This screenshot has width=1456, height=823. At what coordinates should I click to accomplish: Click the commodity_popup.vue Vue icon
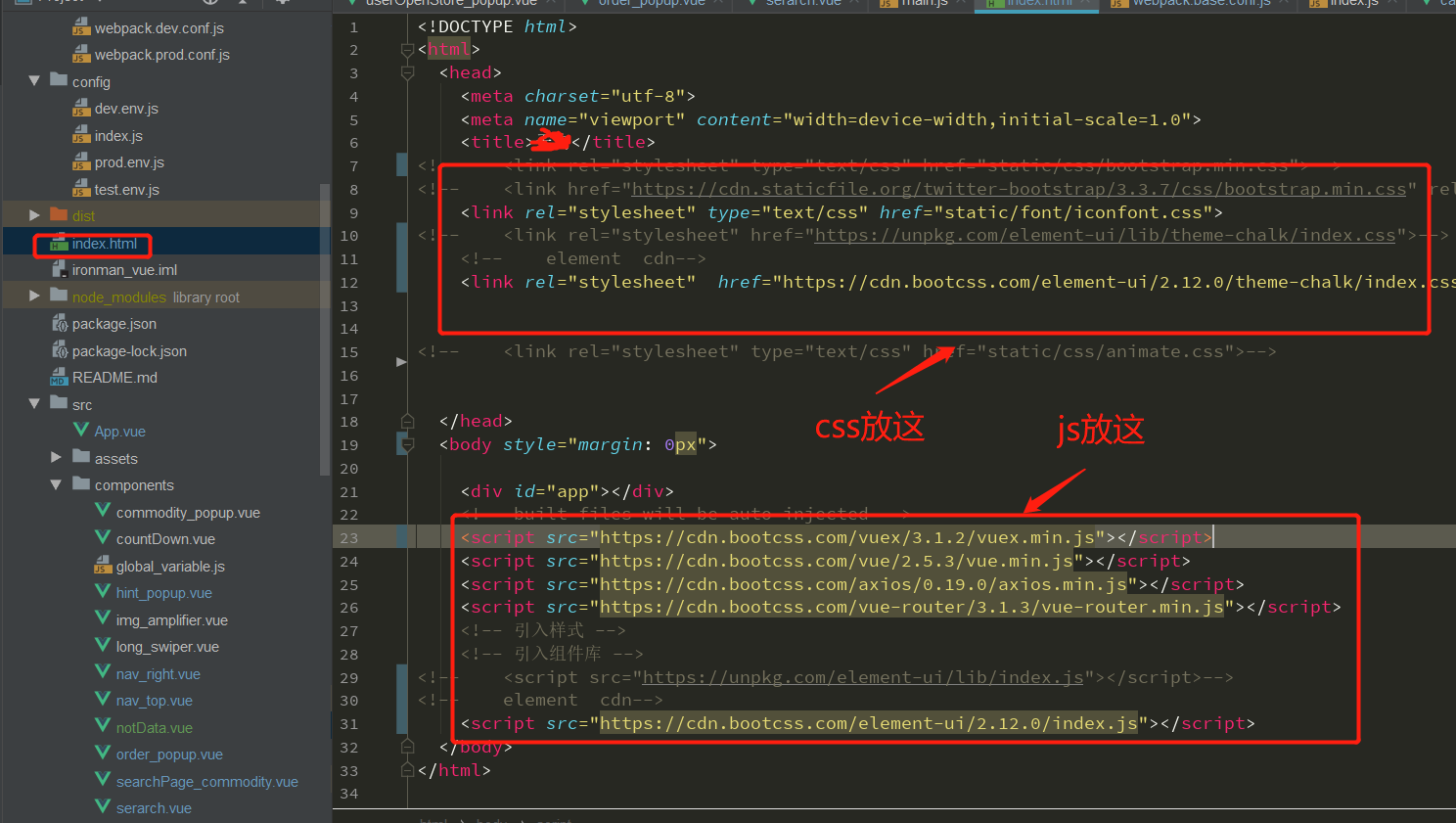(x=103, y=511)
